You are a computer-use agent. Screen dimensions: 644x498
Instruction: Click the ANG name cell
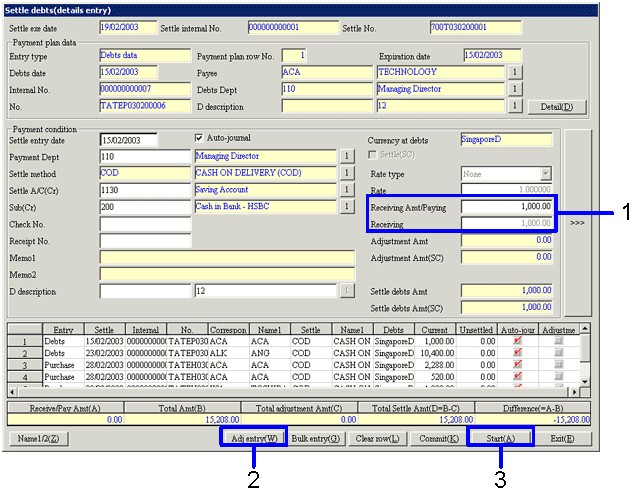[270, 353]
